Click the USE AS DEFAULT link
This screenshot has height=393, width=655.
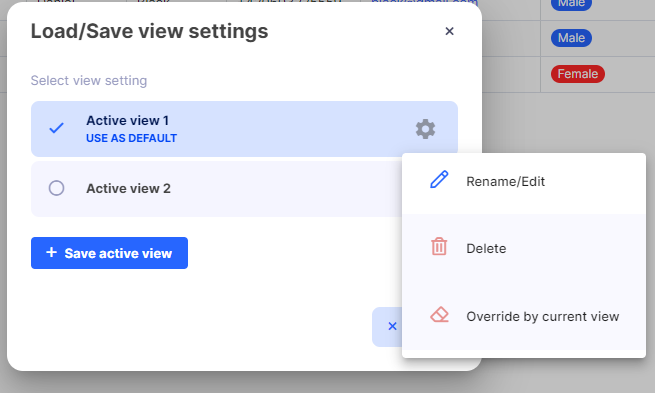point(132,138)
